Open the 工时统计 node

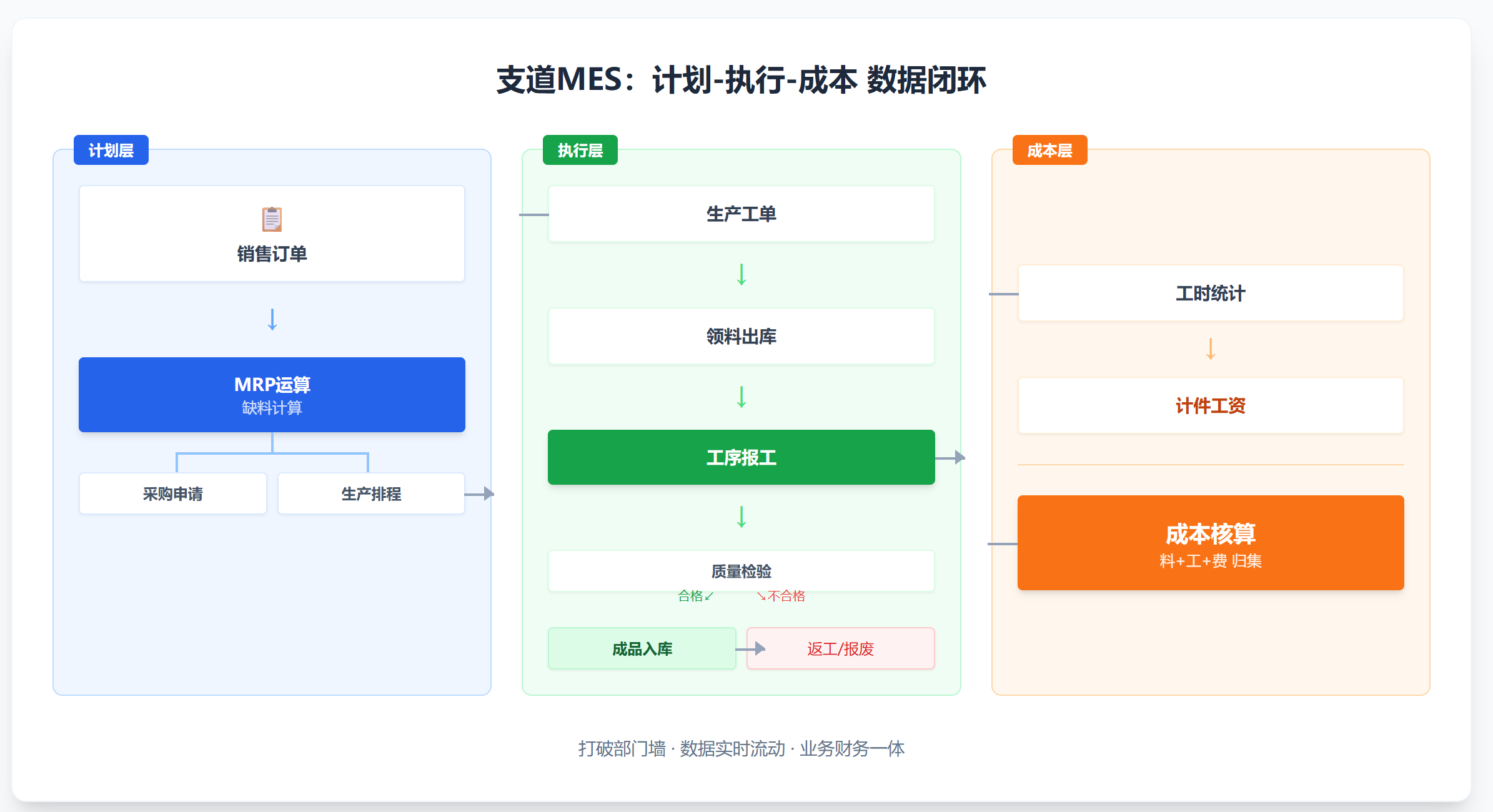click(1210, 293)
